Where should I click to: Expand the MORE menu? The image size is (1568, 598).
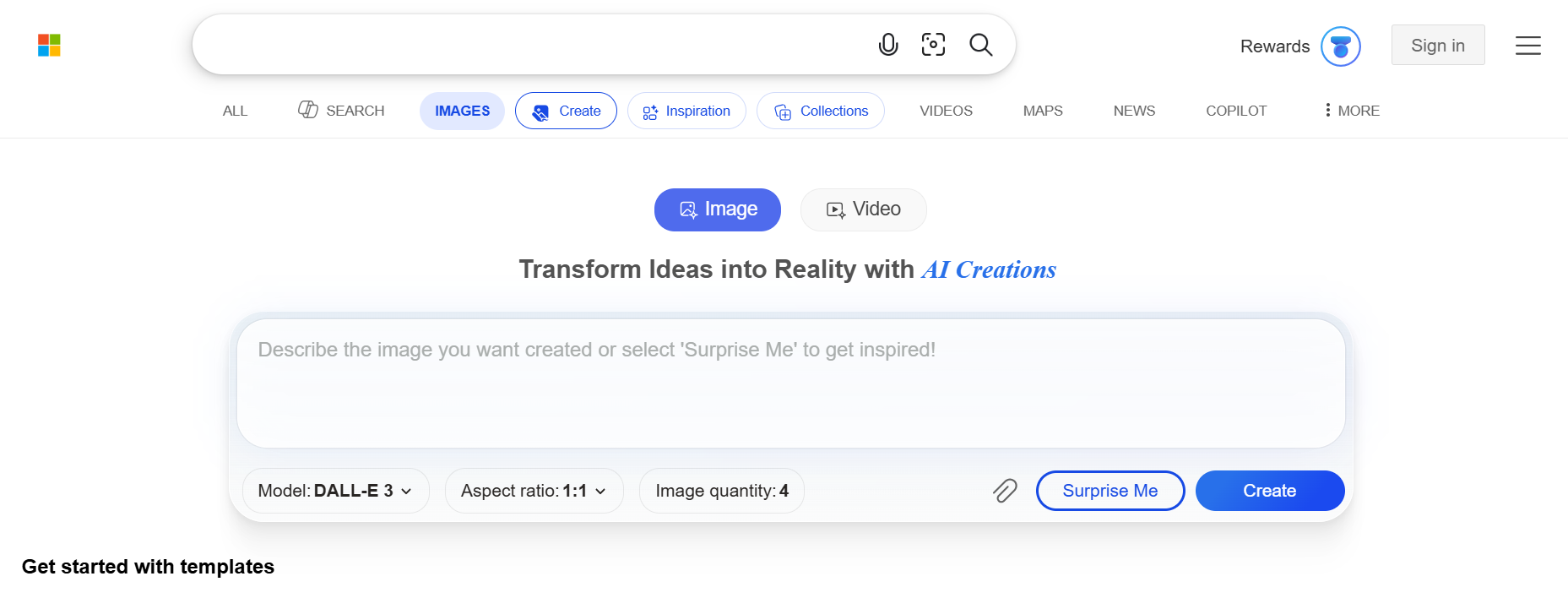(x=1352, y=111)
